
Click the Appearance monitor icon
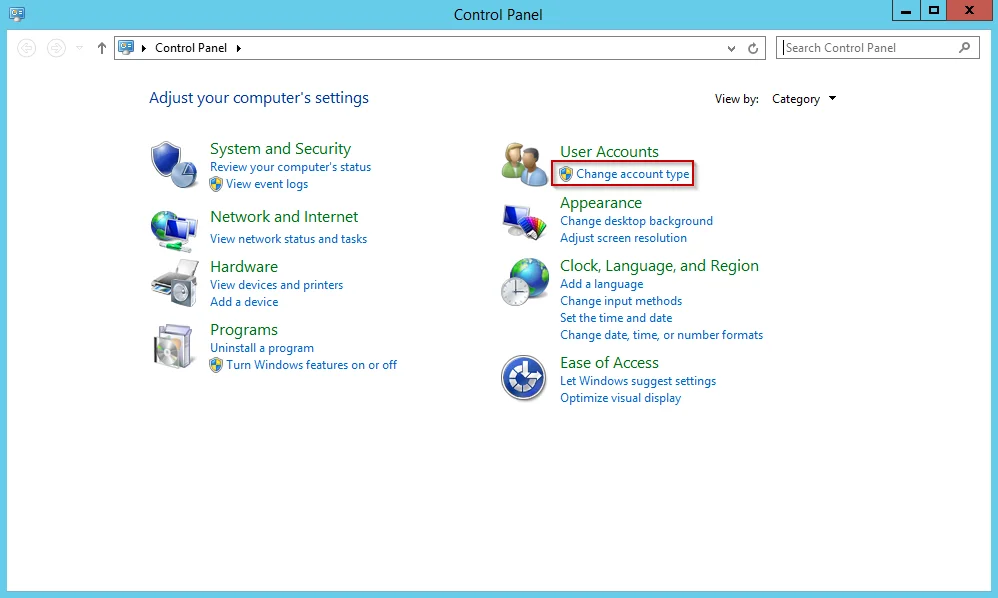coord(525,220)
